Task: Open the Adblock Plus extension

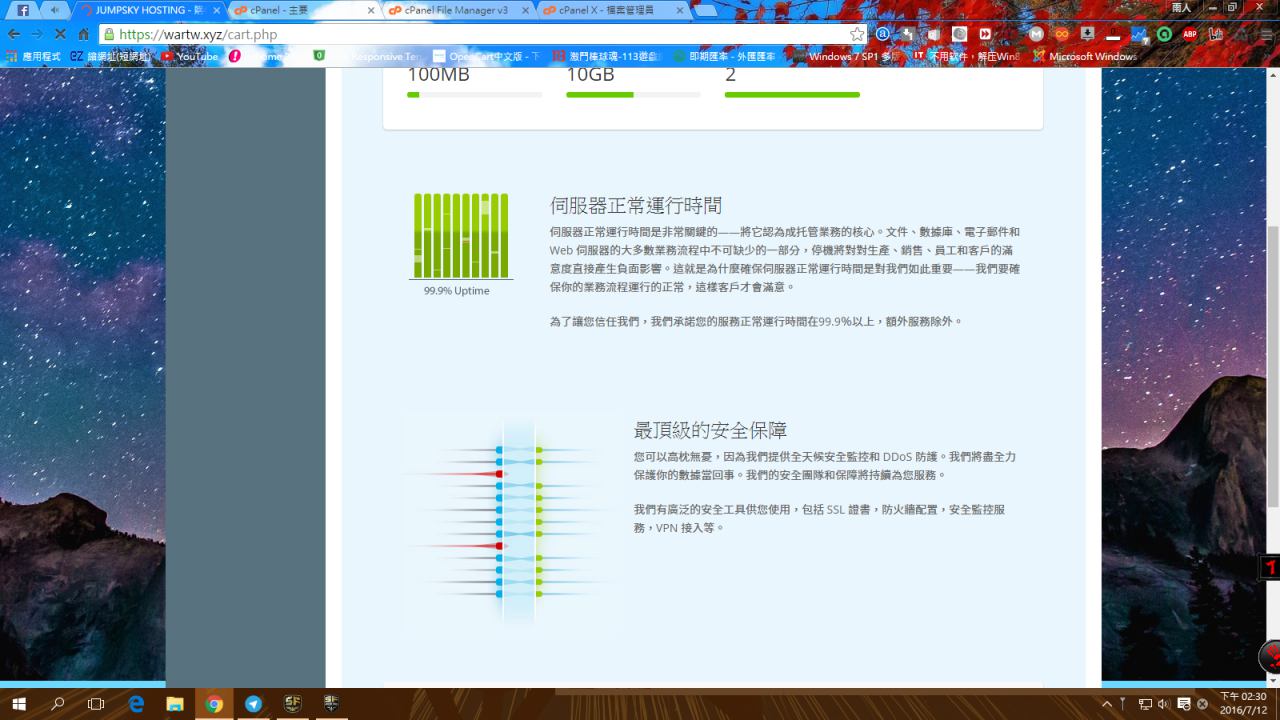Action: click(x=1190, y=34)
